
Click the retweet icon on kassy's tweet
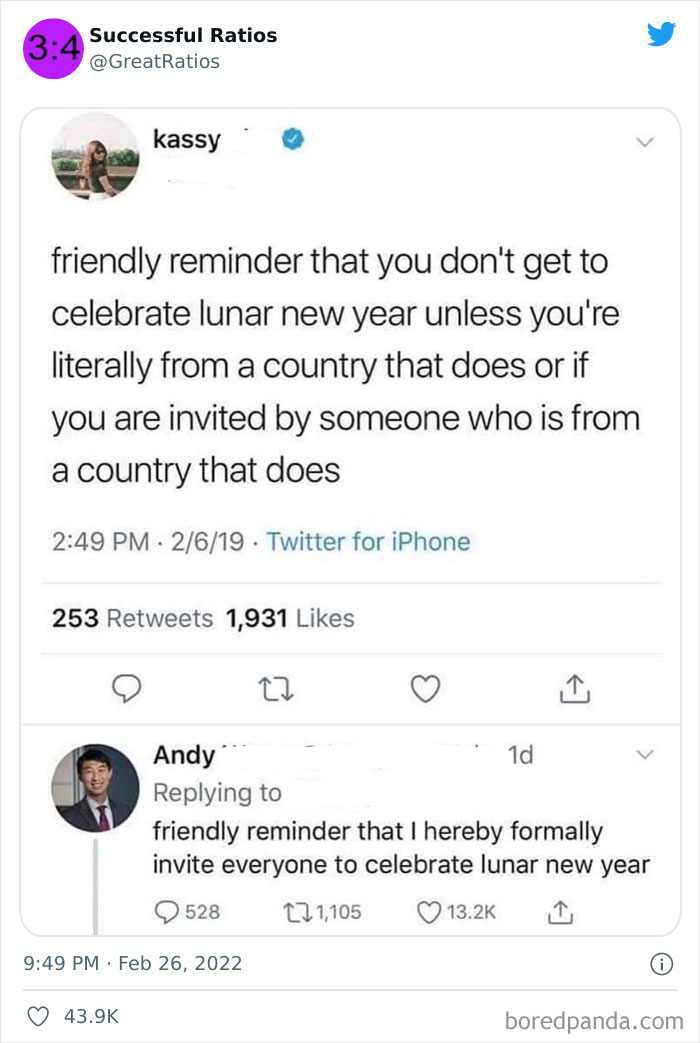[276, 689]
